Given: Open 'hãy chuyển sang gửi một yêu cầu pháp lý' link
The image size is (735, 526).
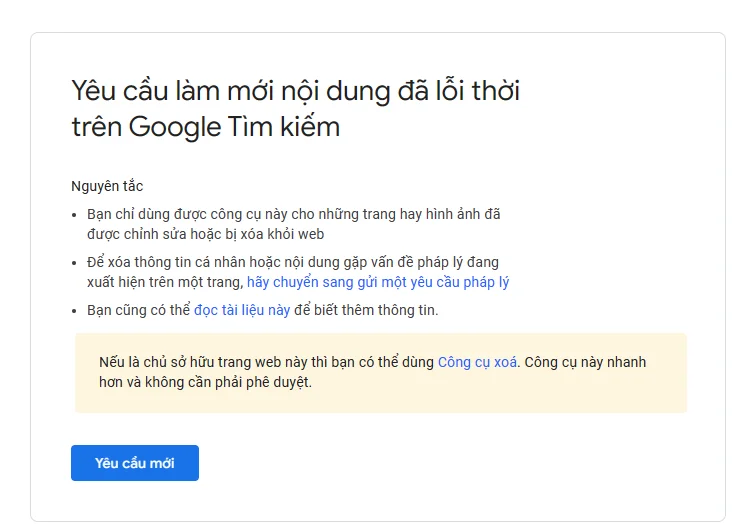Looking at the screenshot, I should tap(378, 282).
